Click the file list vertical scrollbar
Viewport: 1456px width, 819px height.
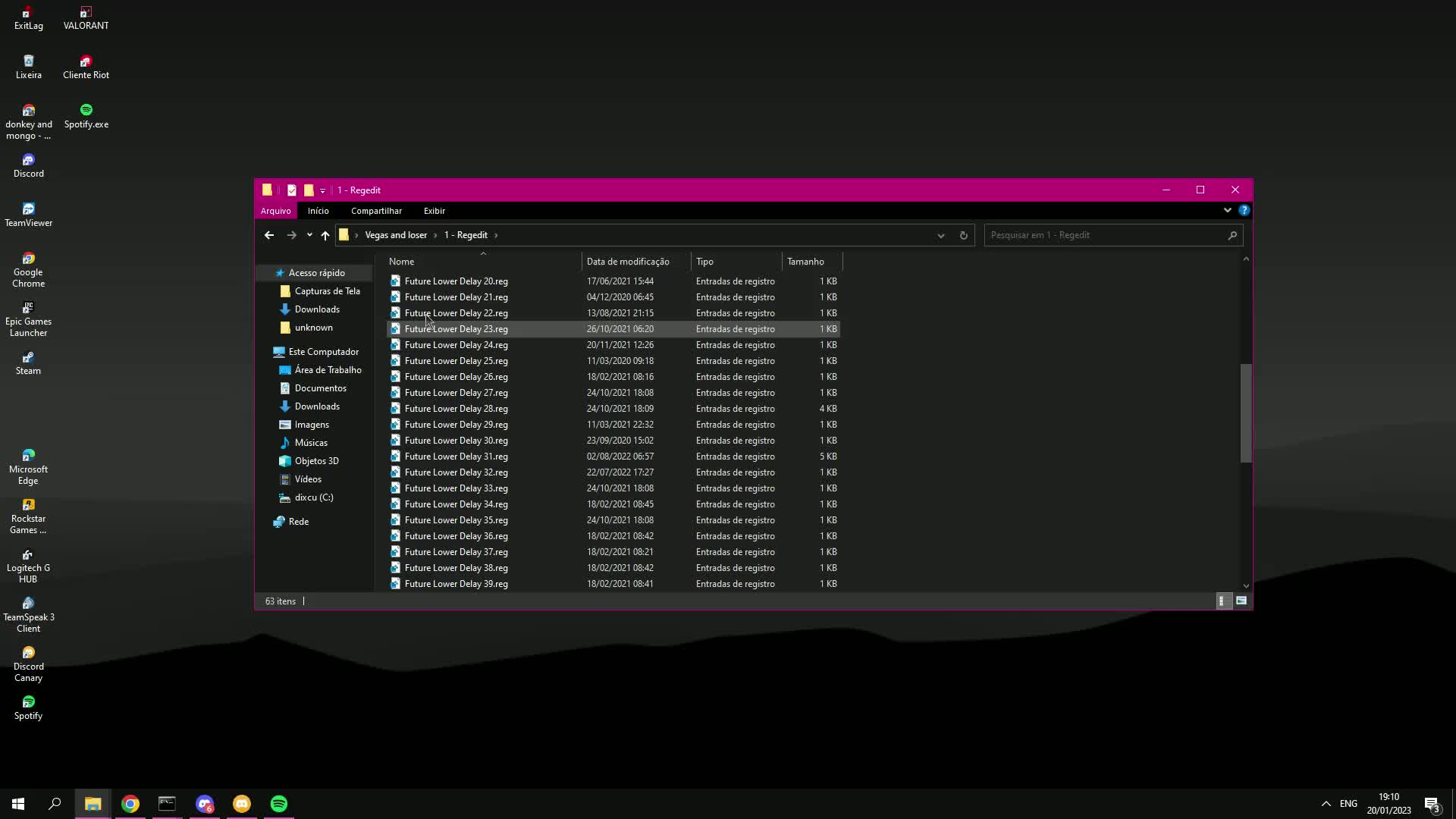(x=1245, y=413)
